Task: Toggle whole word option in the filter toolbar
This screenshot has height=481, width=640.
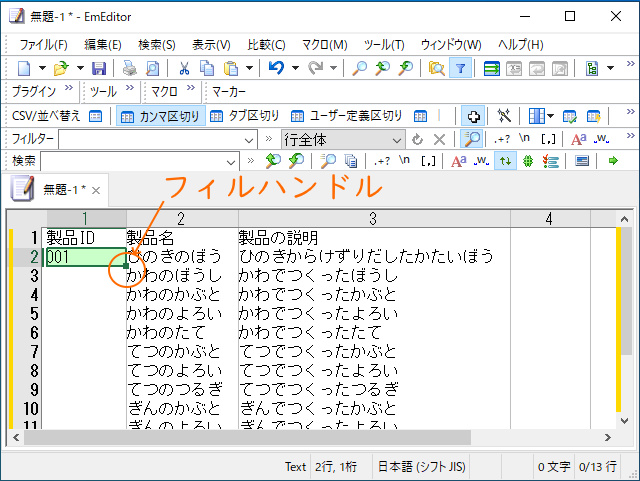Action: tap(601, 139)
